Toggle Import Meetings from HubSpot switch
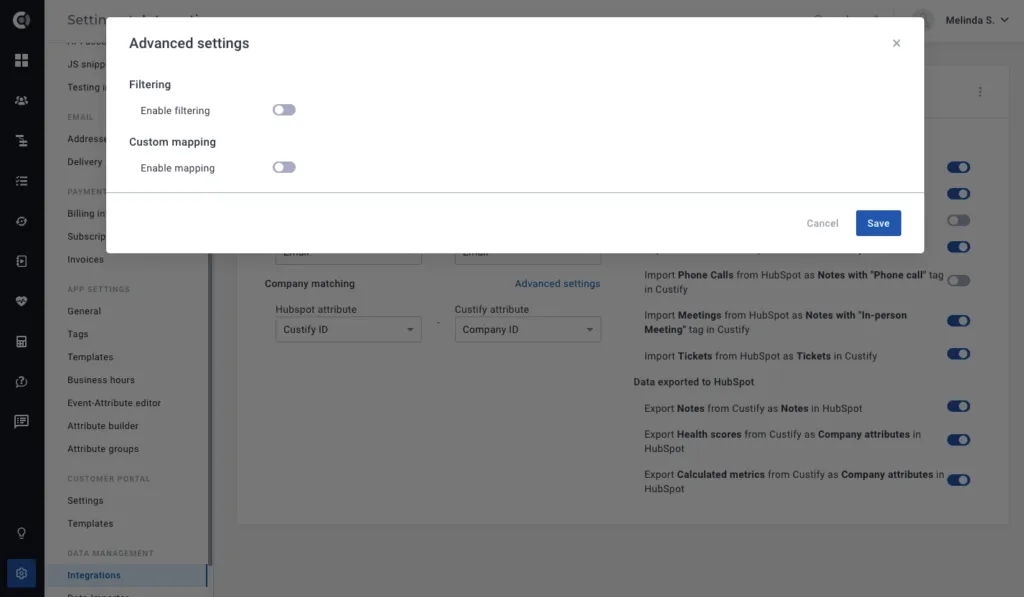1024x597 pixels. (958, 321)
